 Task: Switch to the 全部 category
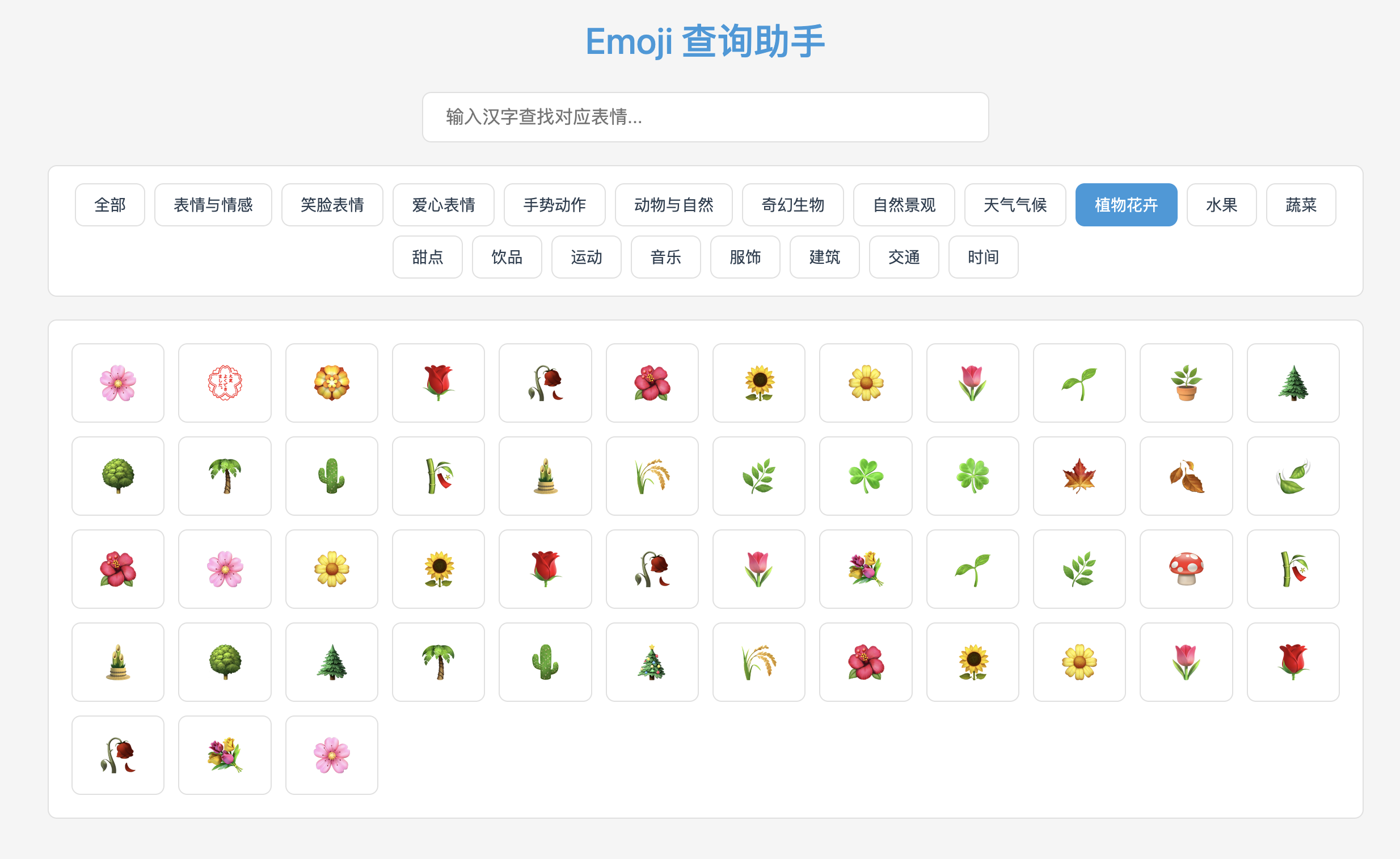(x=109, y=204)
